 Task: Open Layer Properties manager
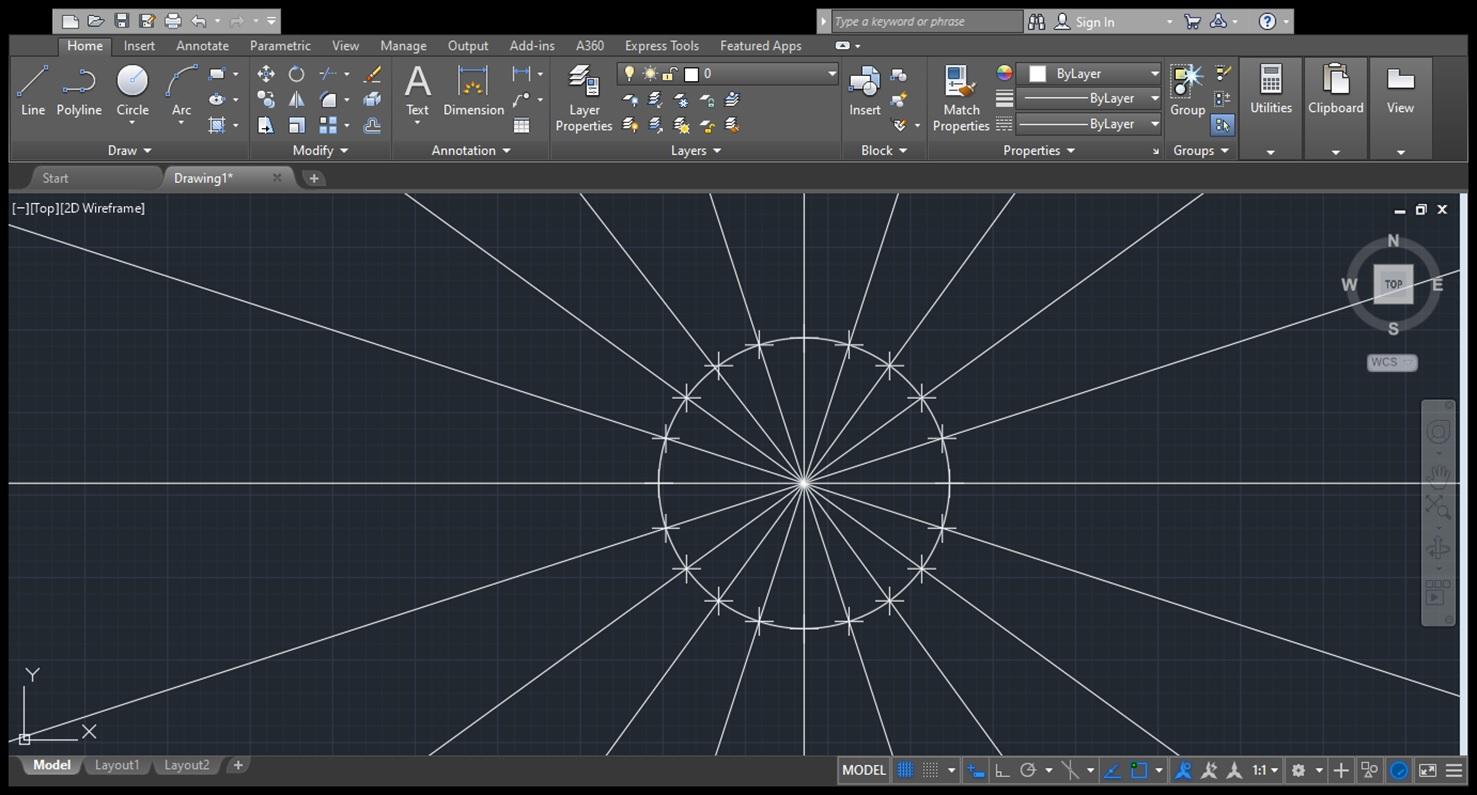coord(584,97)
